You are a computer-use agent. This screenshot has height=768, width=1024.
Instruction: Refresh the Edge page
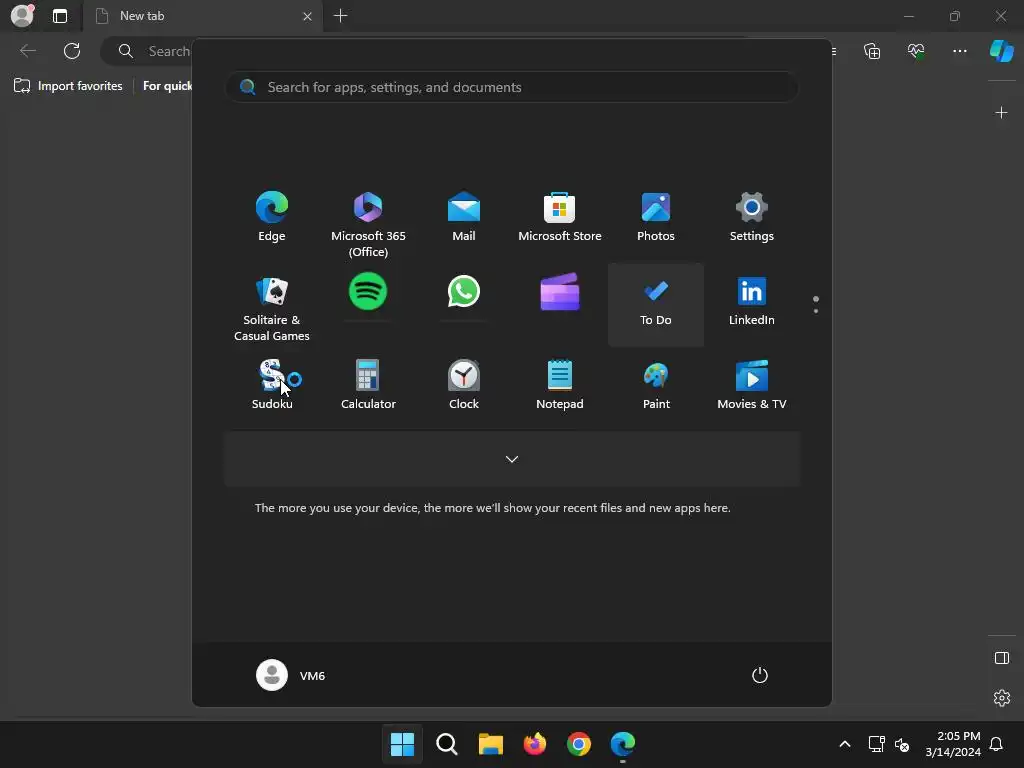(x=72, y=51)
